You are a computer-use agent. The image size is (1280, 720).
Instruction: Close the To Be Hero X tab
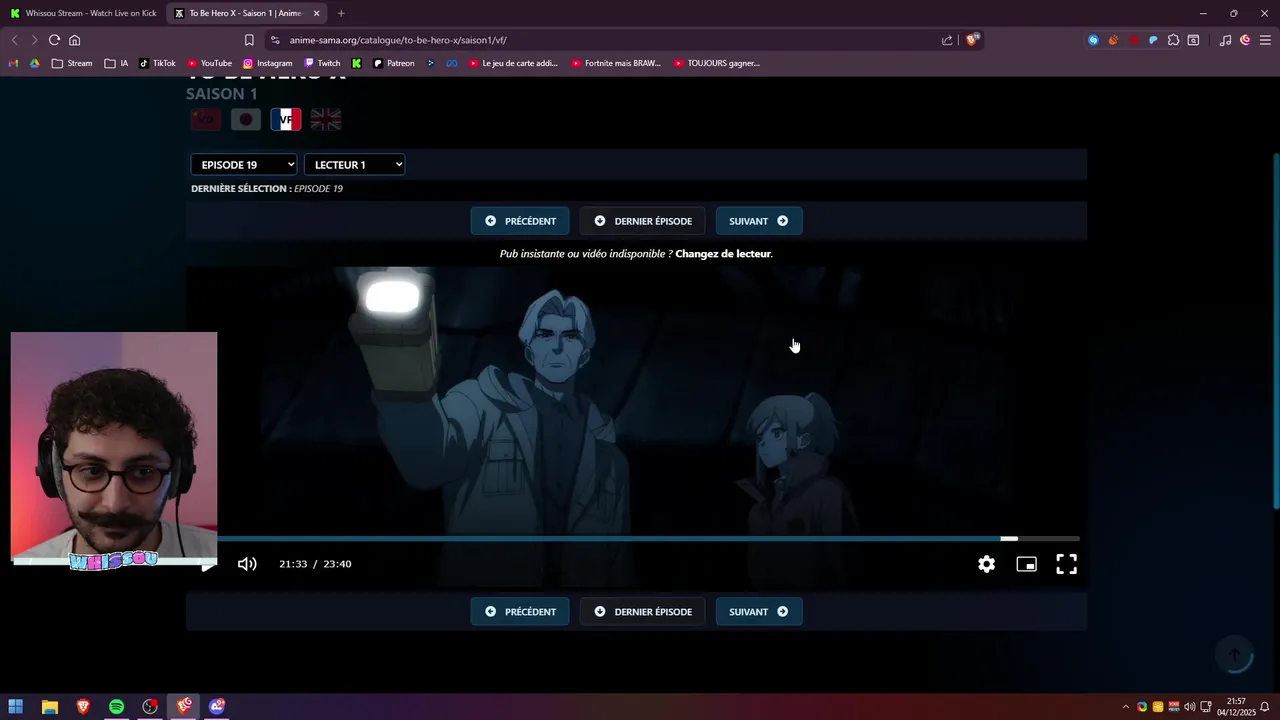317,13
